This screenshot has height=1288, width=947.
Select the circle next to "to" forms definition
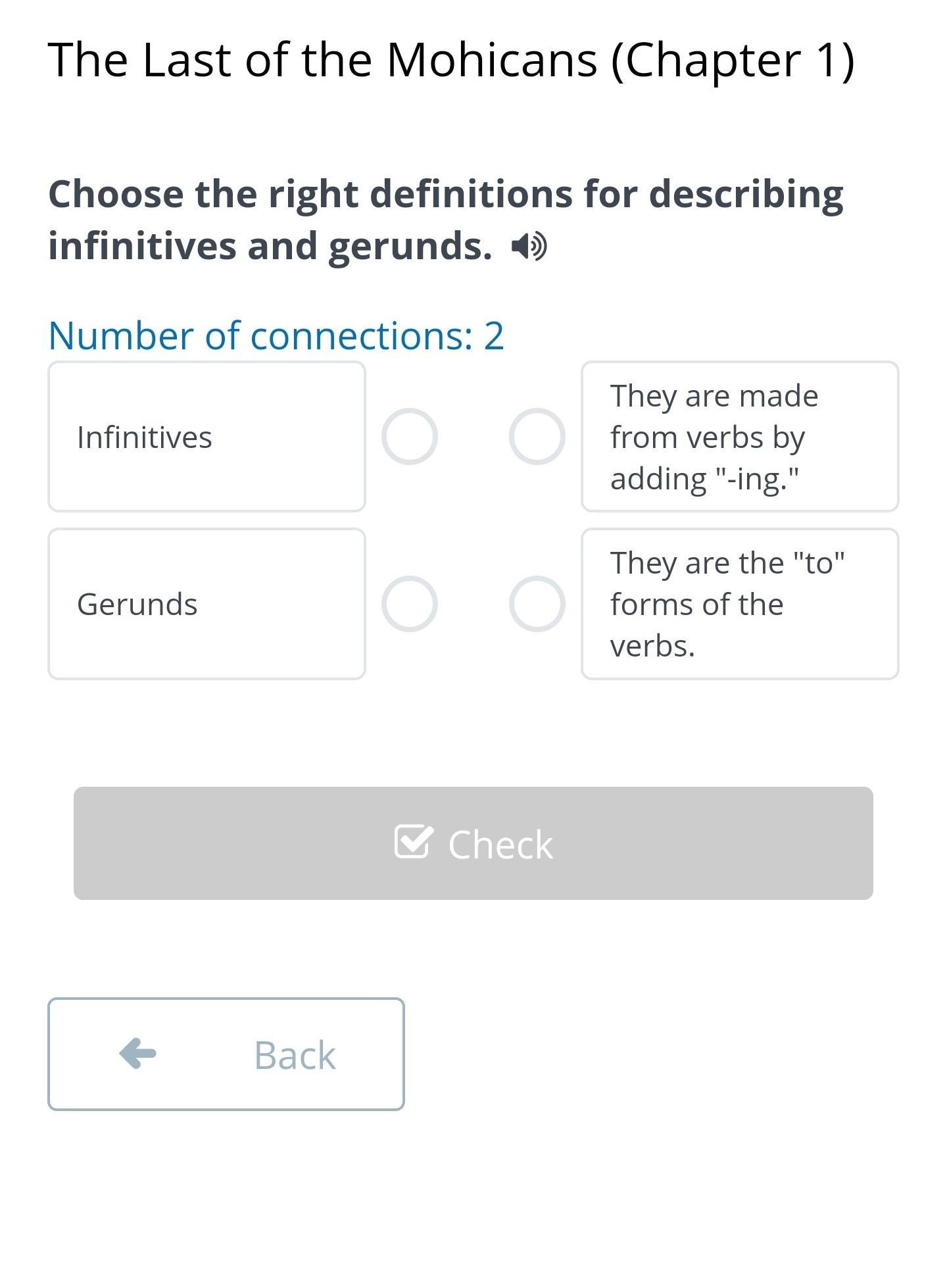click(x=537, y=604)
